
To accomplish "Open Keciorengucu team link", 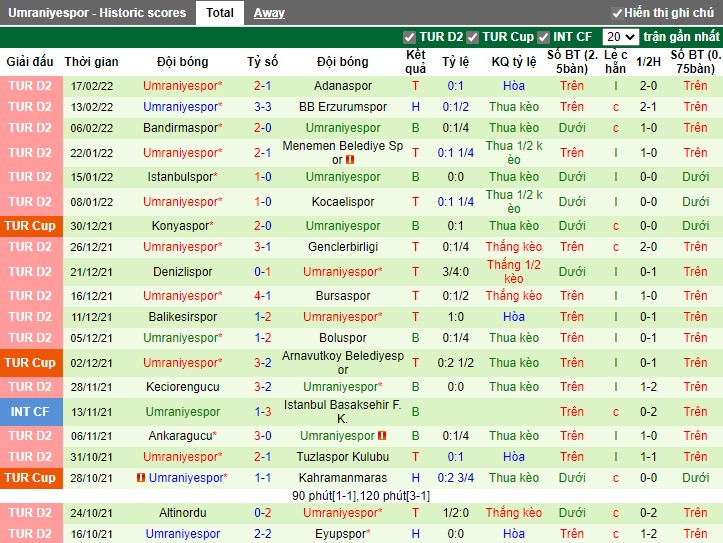I will (183, 387).
